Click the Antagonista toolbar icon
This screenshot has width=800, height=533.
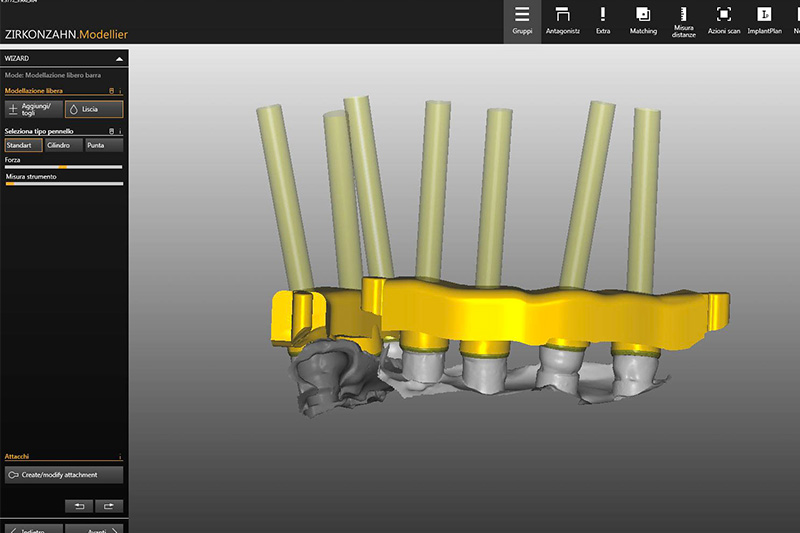click(562, 21)
